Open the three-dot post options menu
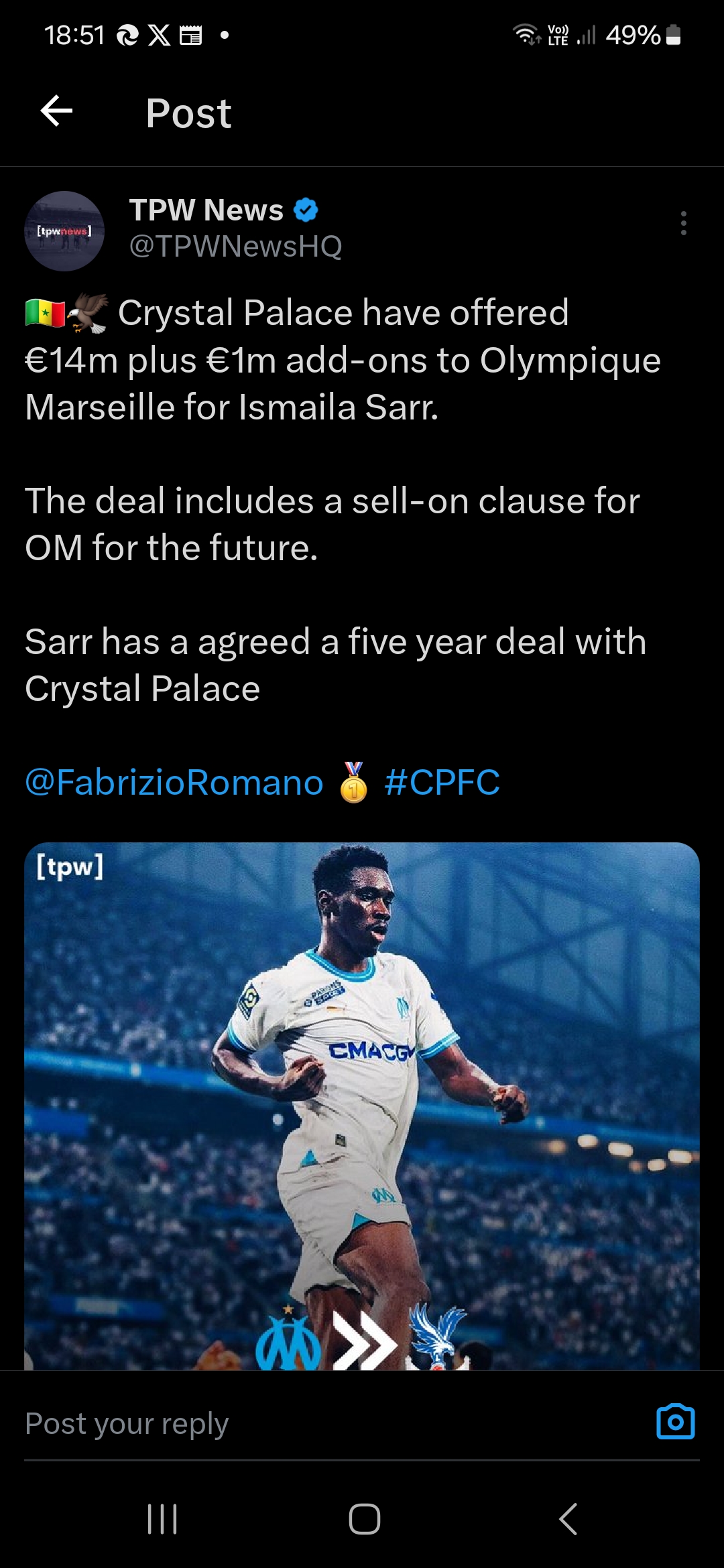The width and height of the screenshot is (724, 1568). pos(683,223)
